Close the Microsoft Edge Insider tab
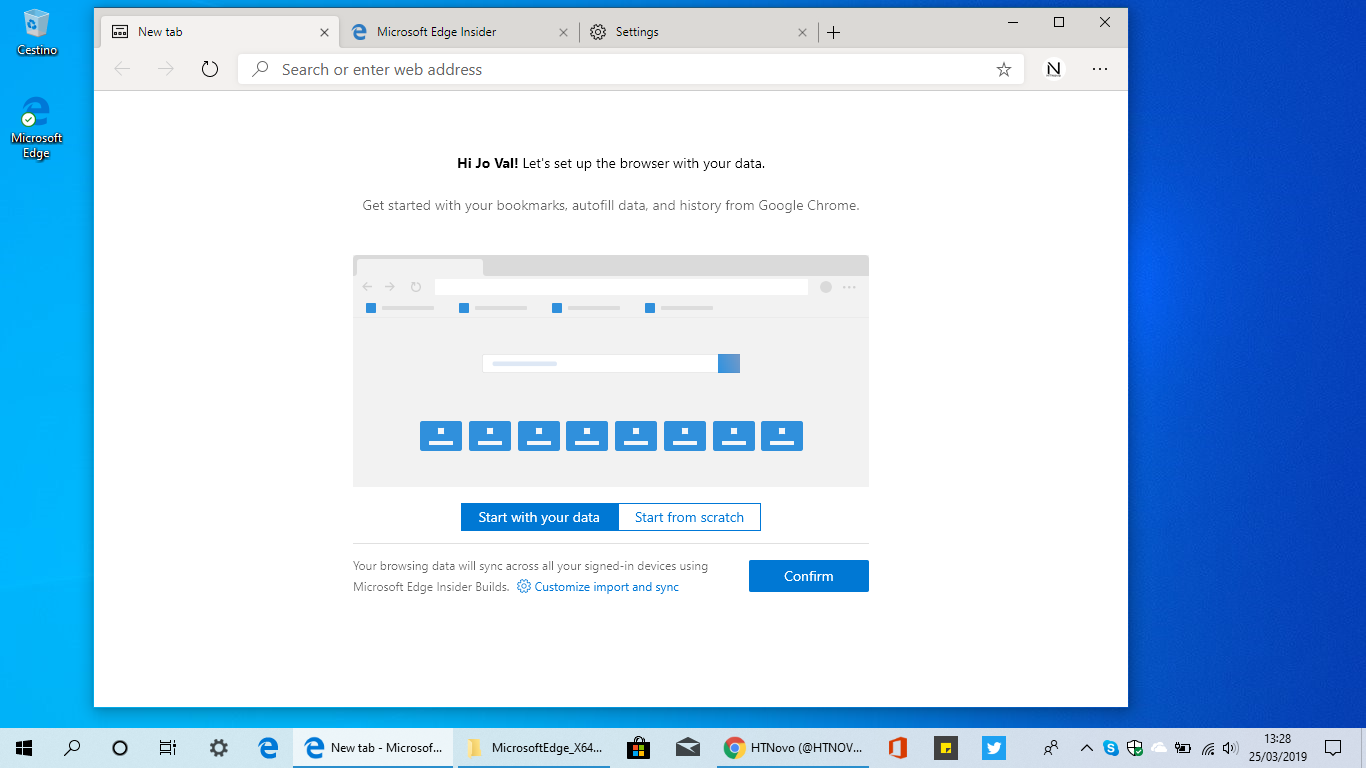Image resolution: width=1366 pixels, height=768 pixels. (x=563, y=32)
